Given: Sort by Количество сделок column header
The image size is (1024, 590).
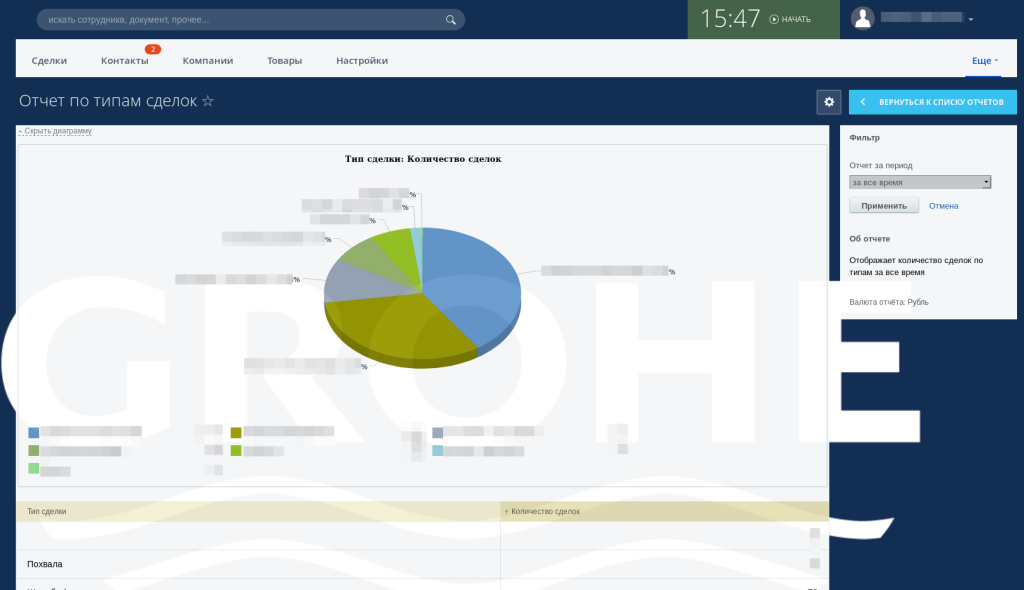Looking at the screenshot, I should point(545,512).
